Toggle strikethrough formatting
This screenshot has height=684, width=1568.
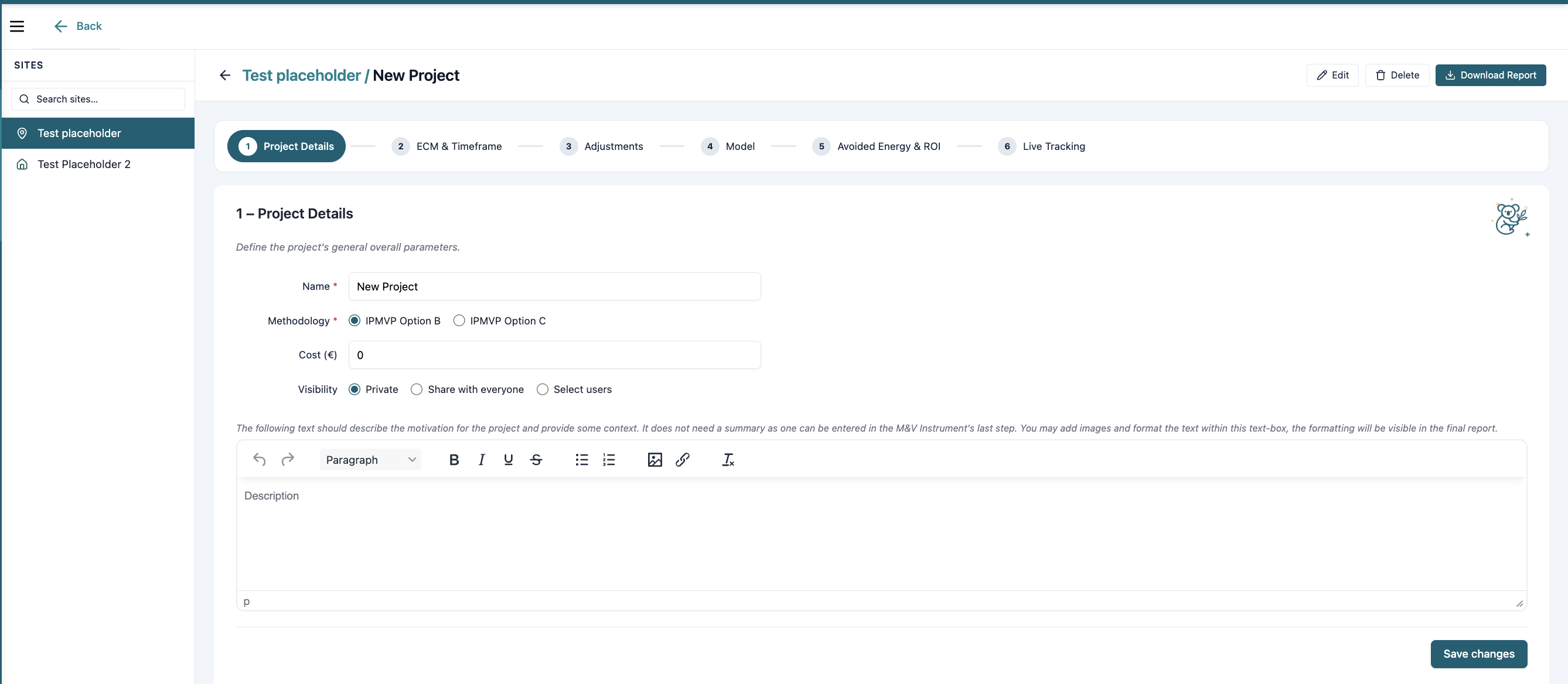click(x=536, y=460)
